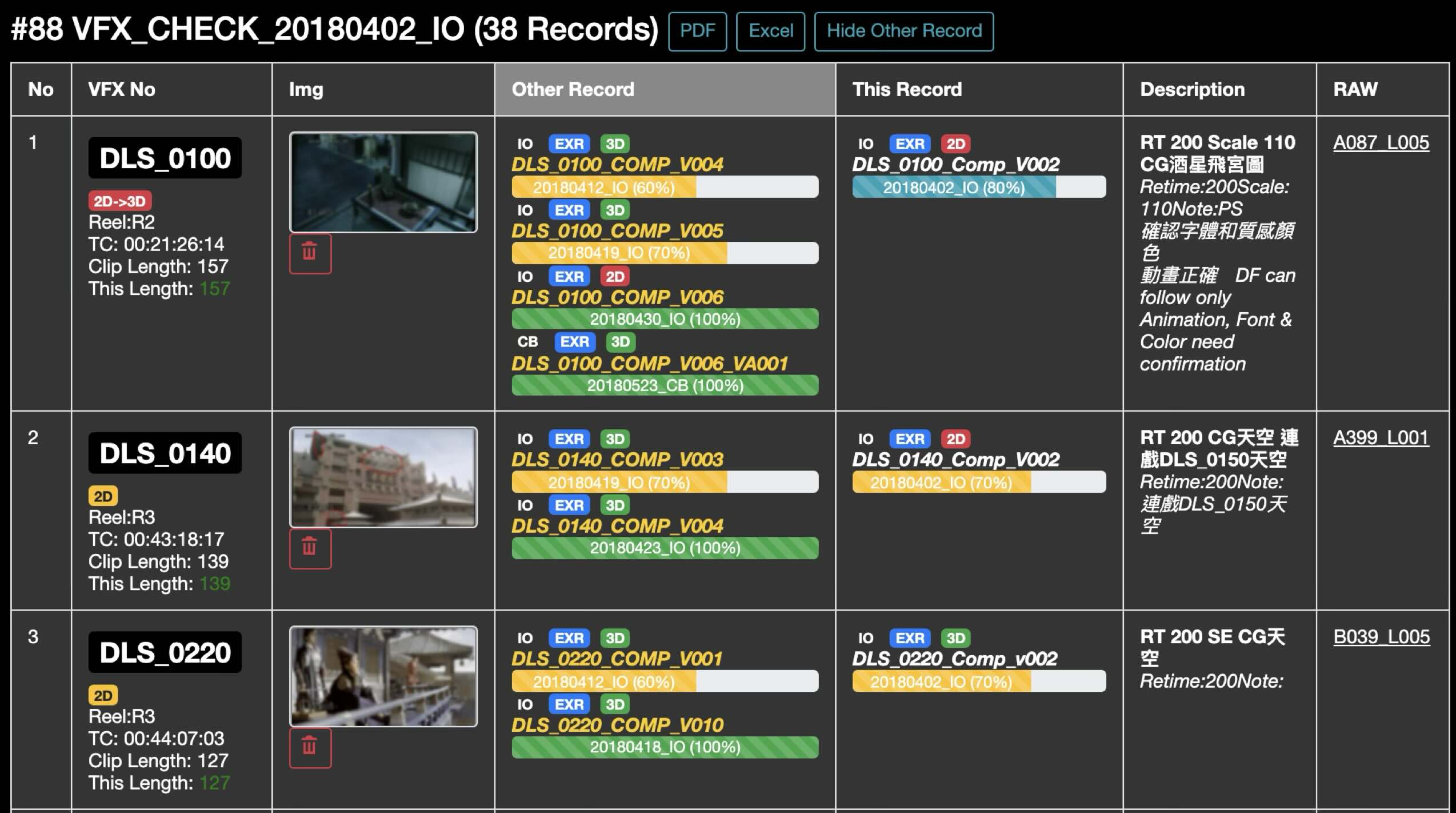Export records with PDF button
This screenshot has height=813, width=1456.
697,31
